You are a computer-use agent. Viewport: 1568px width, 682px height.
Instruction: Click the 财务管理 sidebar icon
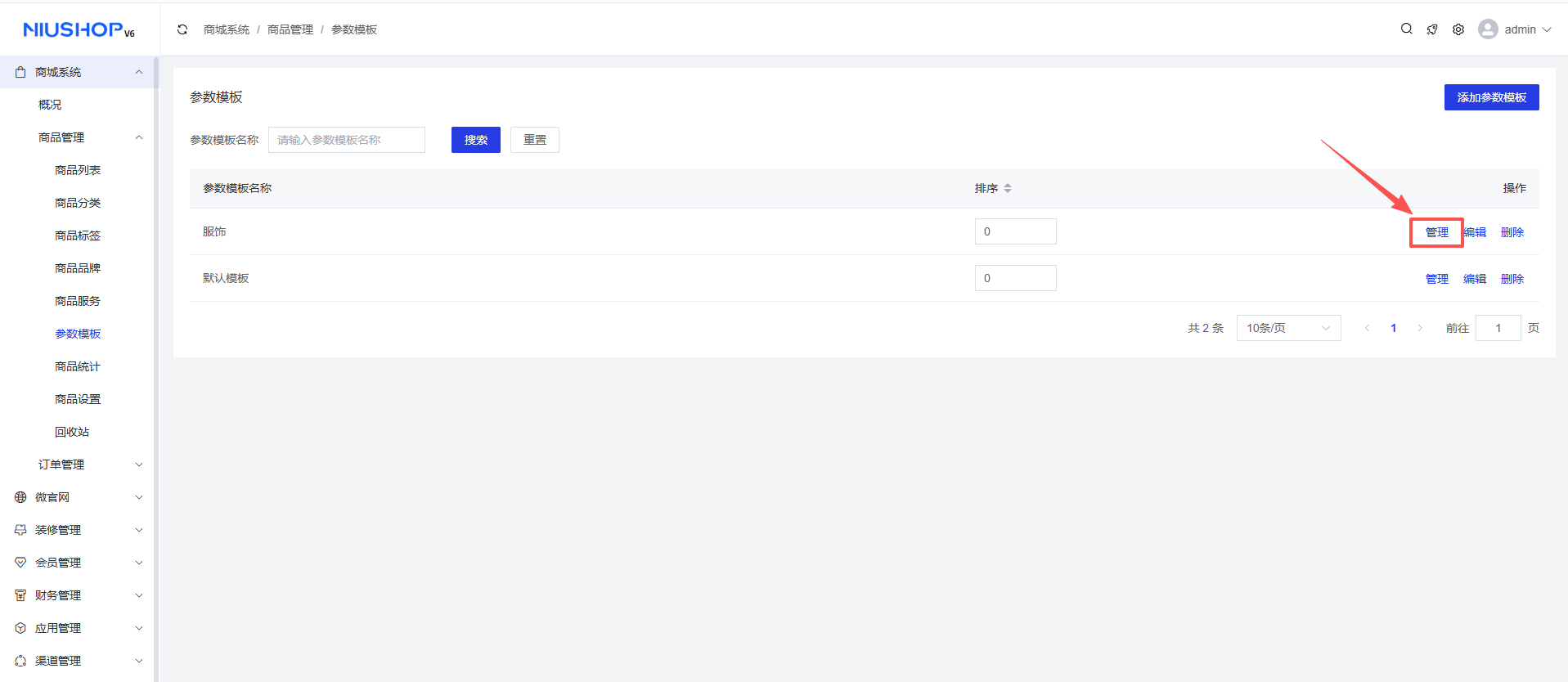tap(20, 595)
